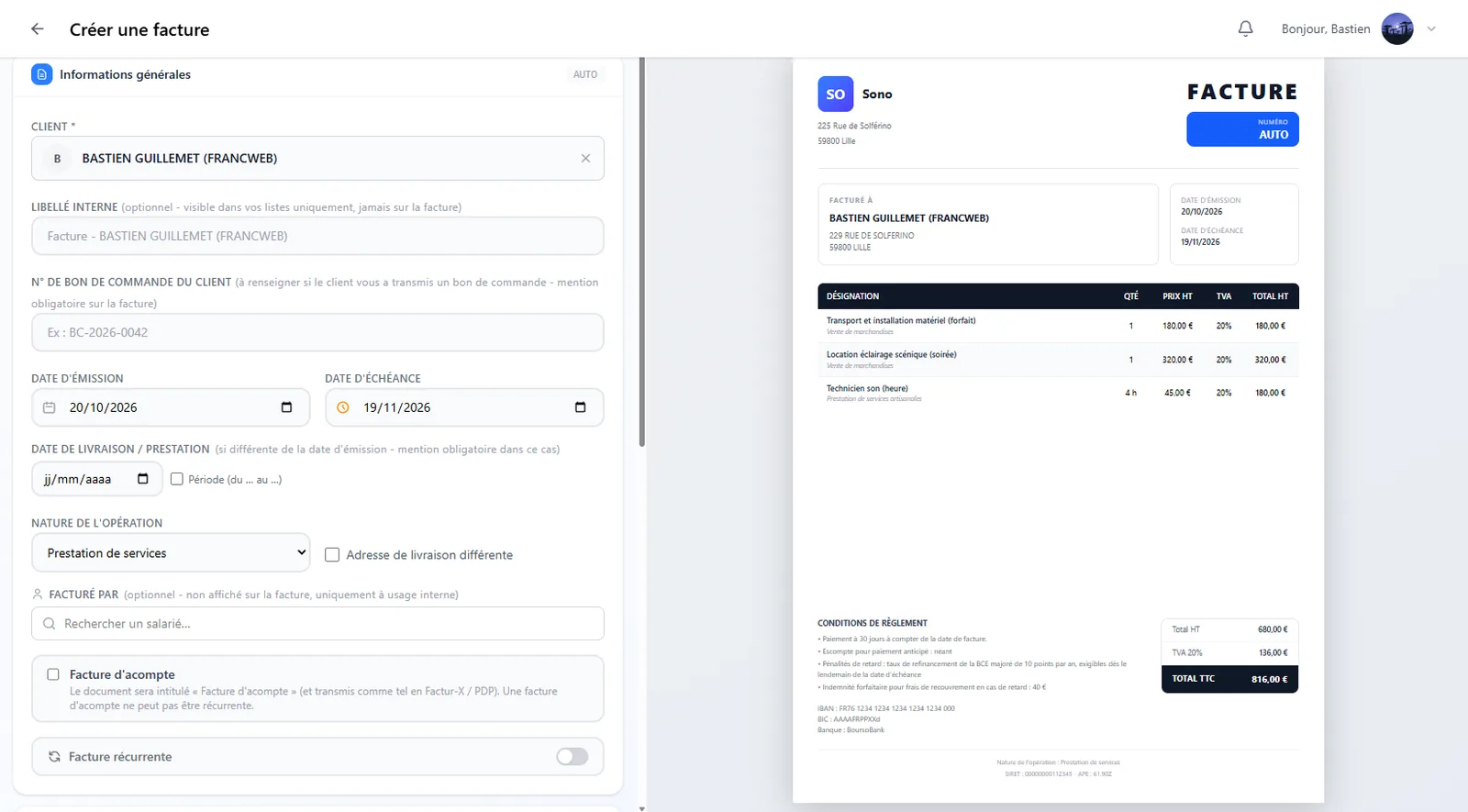Check the Période (du ... au ...) box
The image size is (1468, 812).
click(177, 479)
